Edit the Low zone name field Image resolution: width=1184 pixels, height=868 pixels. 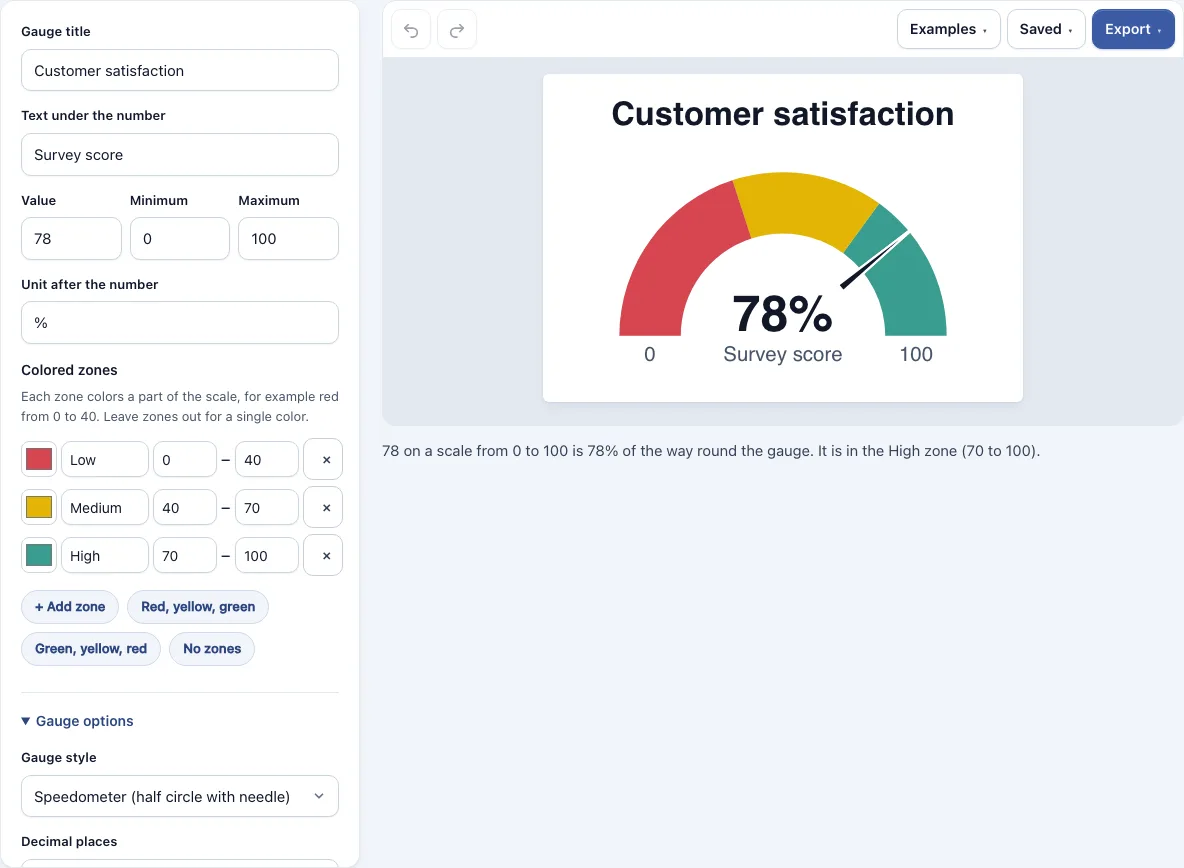tap(105, 460)
